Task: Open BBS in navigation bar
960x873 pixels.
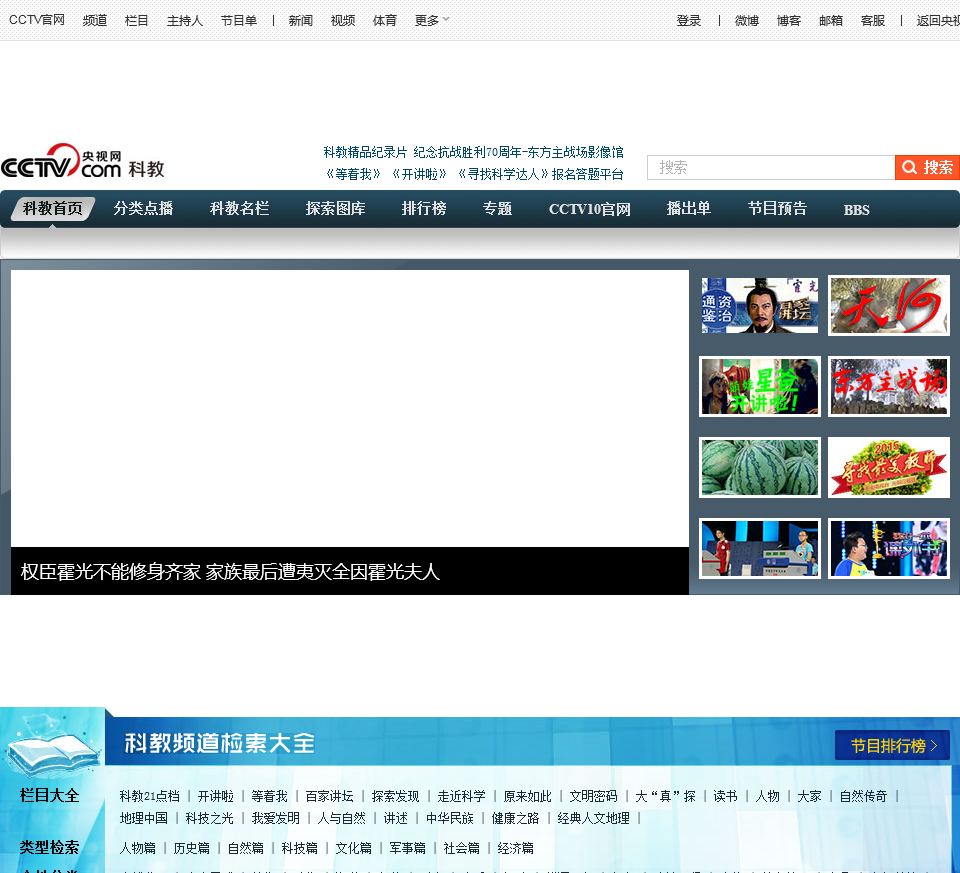Action: point(857,210)
